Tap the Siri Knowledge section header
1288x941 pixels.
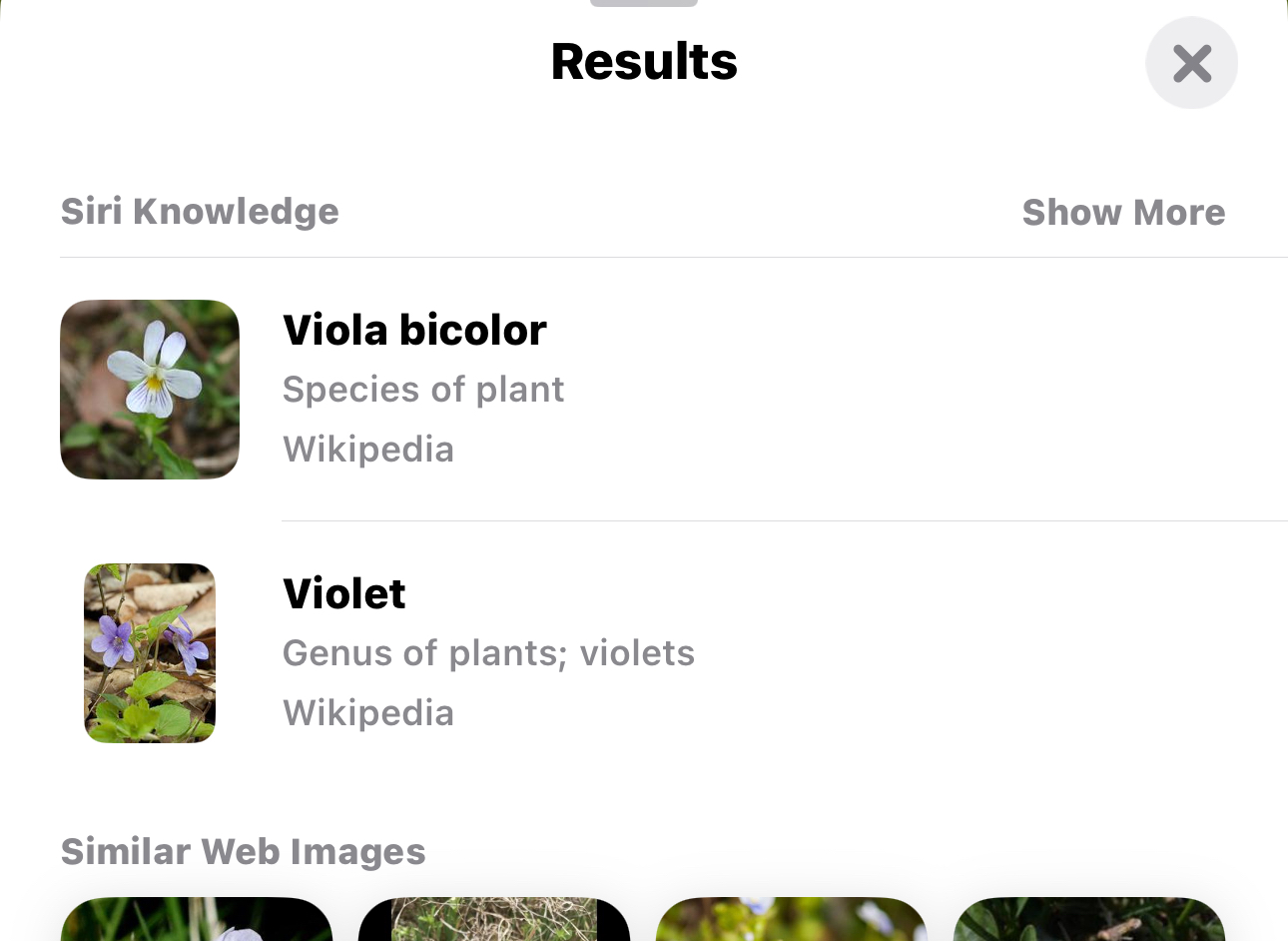point(200,212)
